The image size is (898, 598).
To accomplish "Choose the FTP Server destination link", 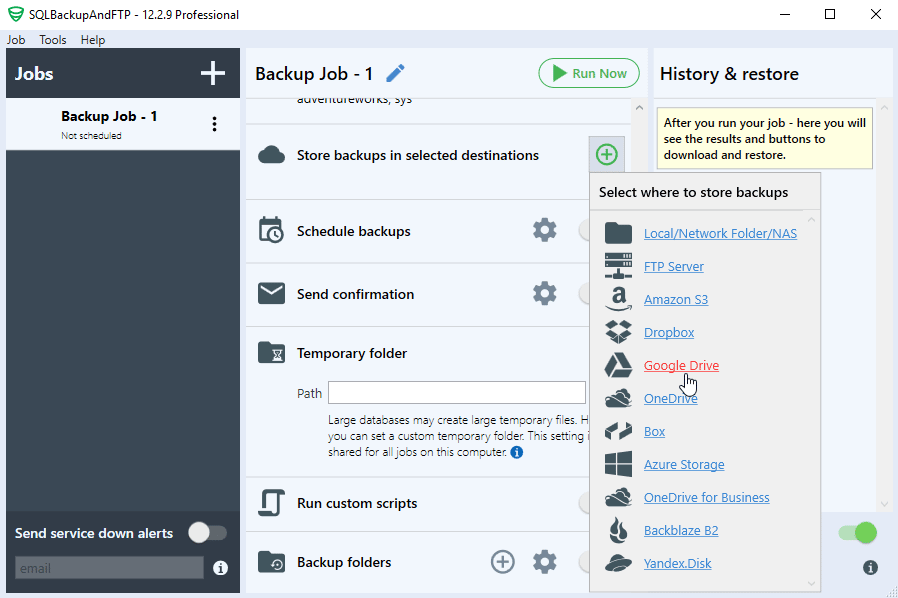I will tap(674, 266).
